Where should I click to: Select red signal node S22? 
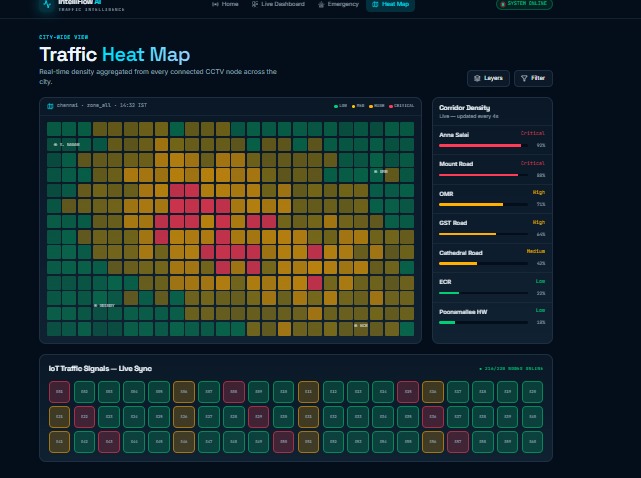pyautogui.click(x=84, y=417)
